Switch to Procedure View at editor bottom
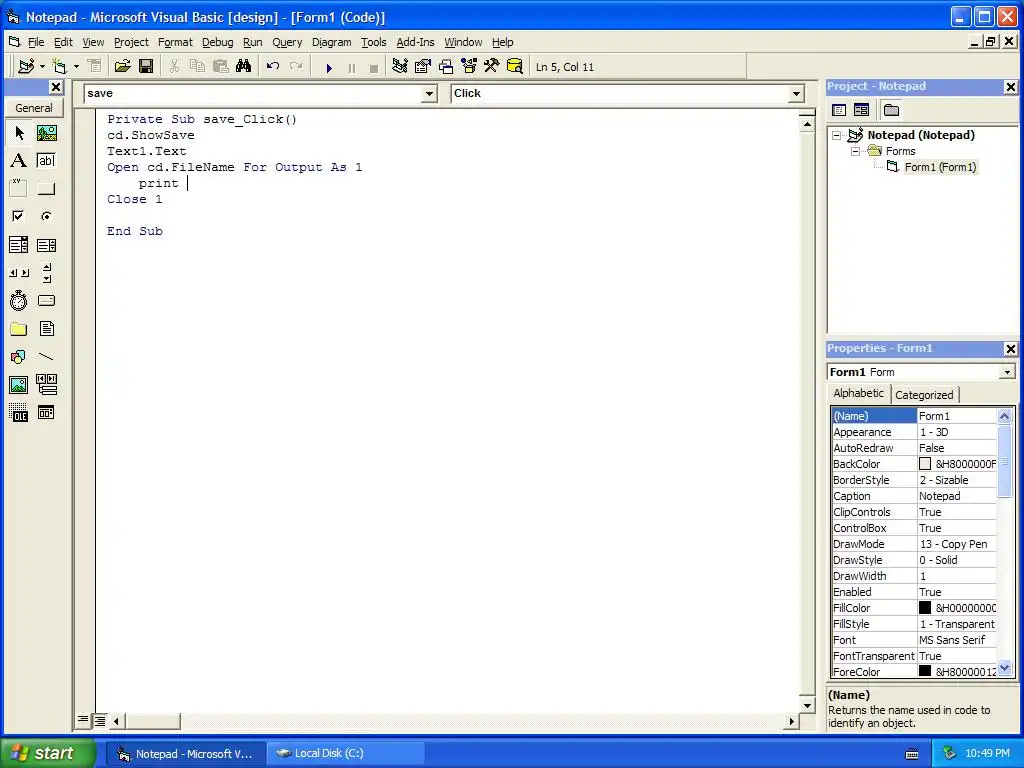Viewport: 1024px width, 768px height. pos(83,720)
